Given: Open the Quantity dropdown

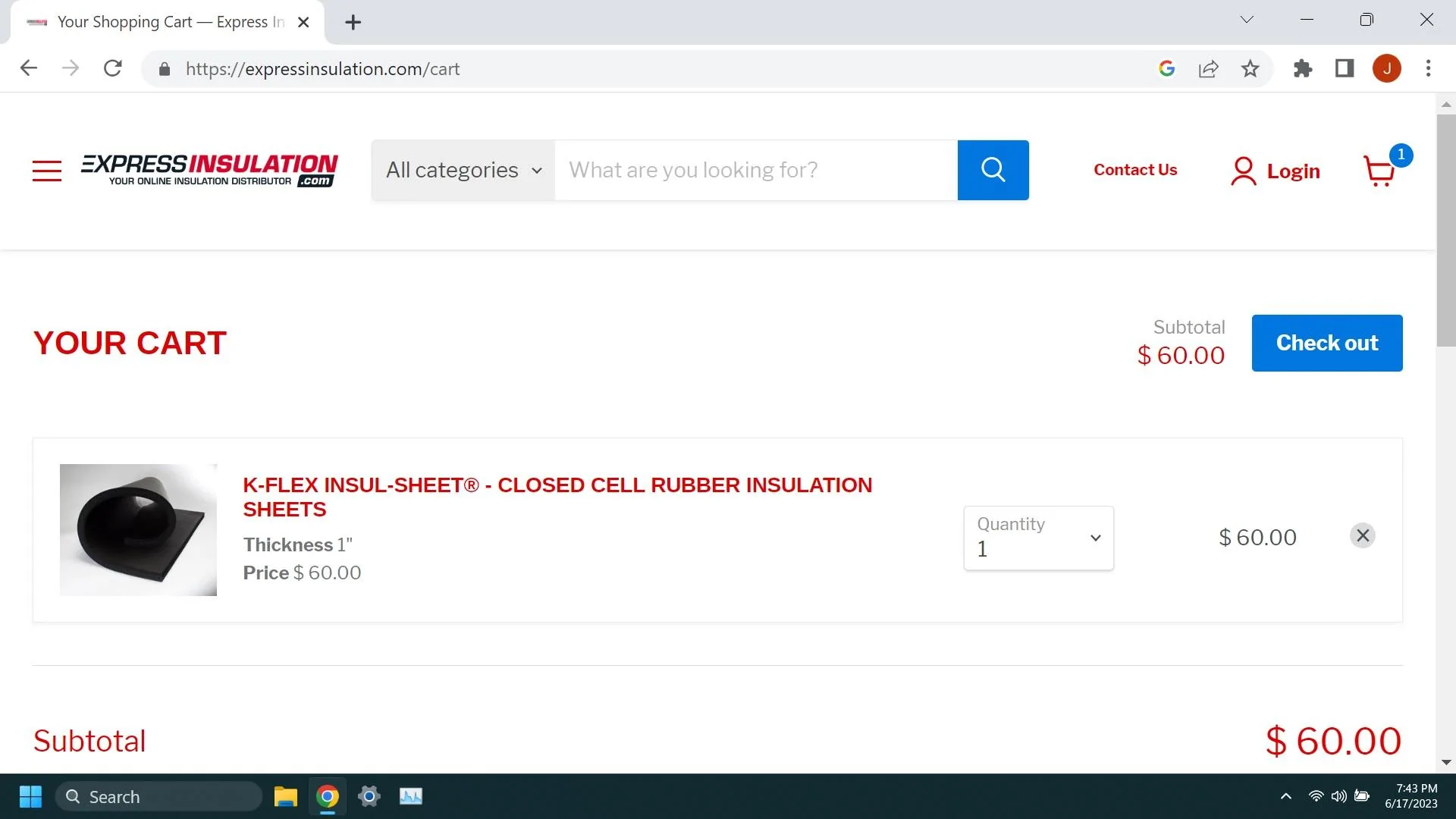Looking at the screenshot, I should point(1038,538).
